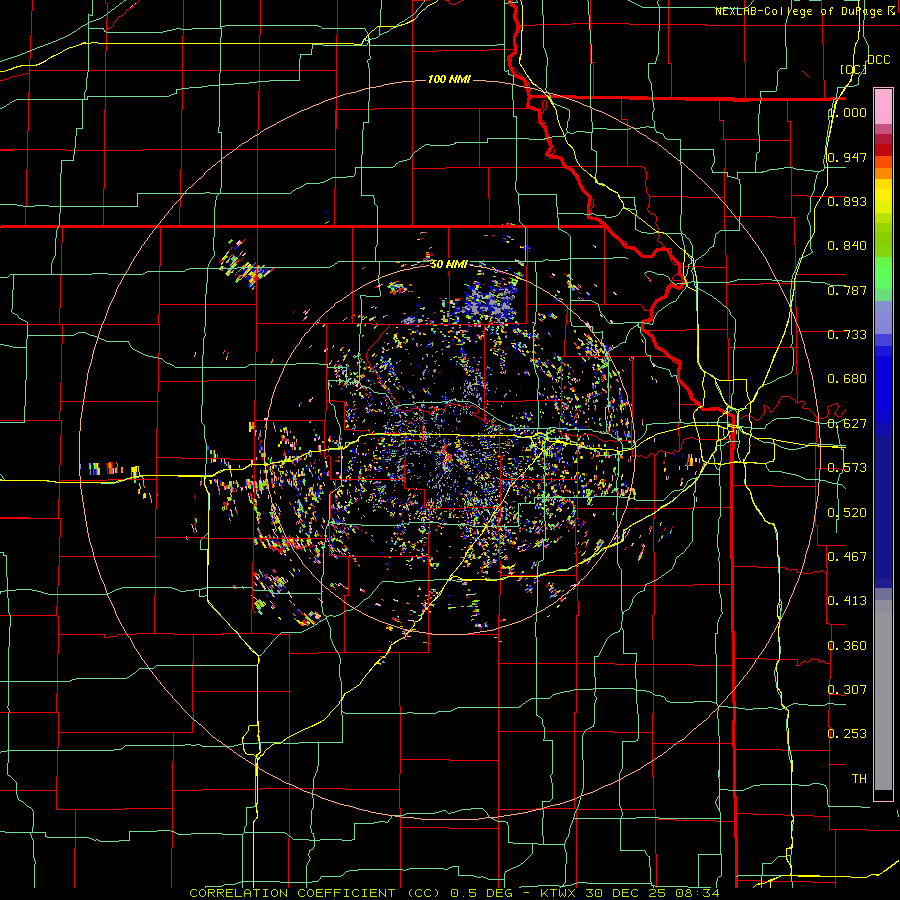900x900 pixels.
Task: Click the Correlation Coefficient caption at bottom
Action: tap(455, 893)
